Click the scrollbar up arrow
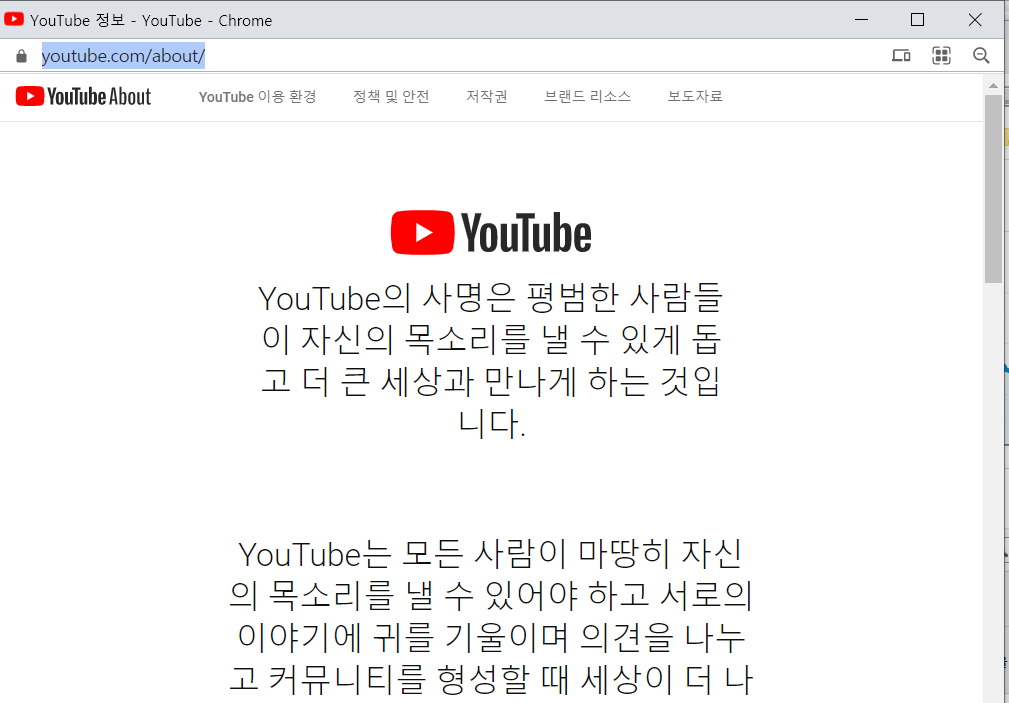The width and height of the screenshot is (1009, 703). (x=993, y=85)
